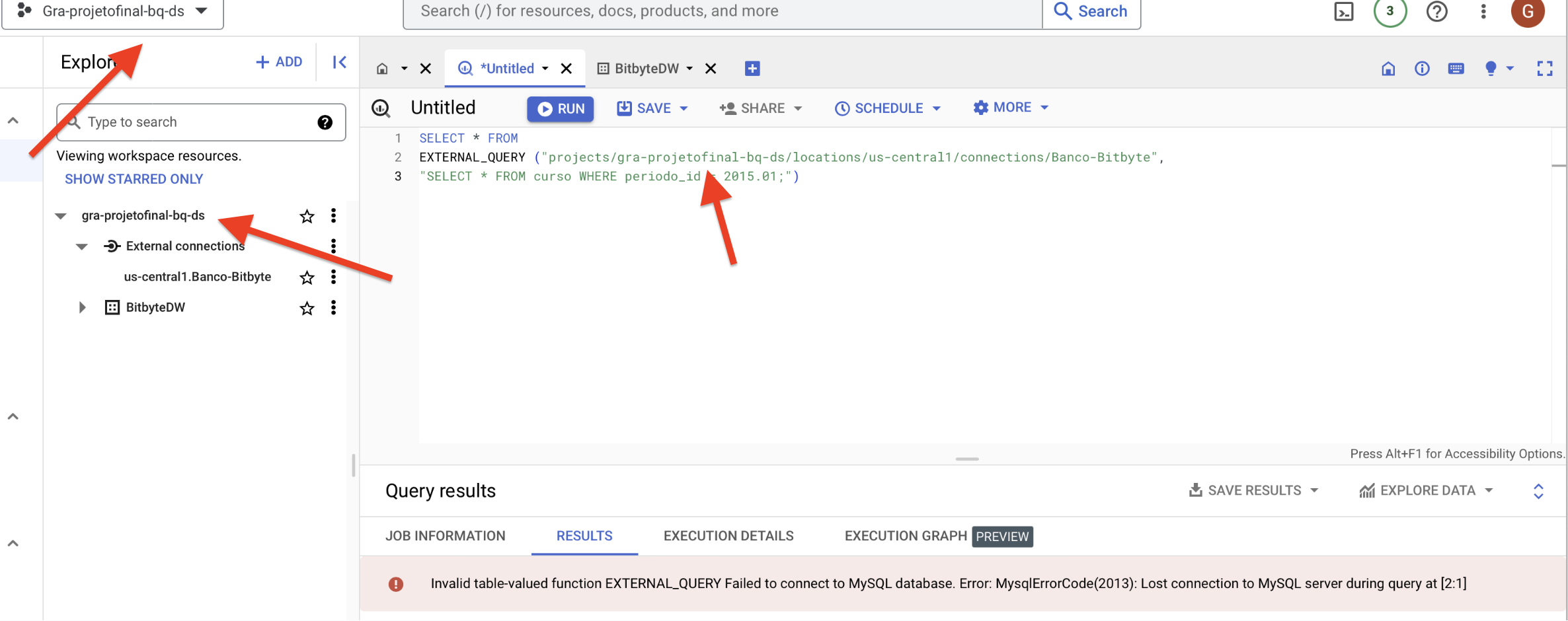This screenshot has width=1568, height=621.
Task: Open the SCHEDULE dropdown
Action: click(x=888, y=108)
